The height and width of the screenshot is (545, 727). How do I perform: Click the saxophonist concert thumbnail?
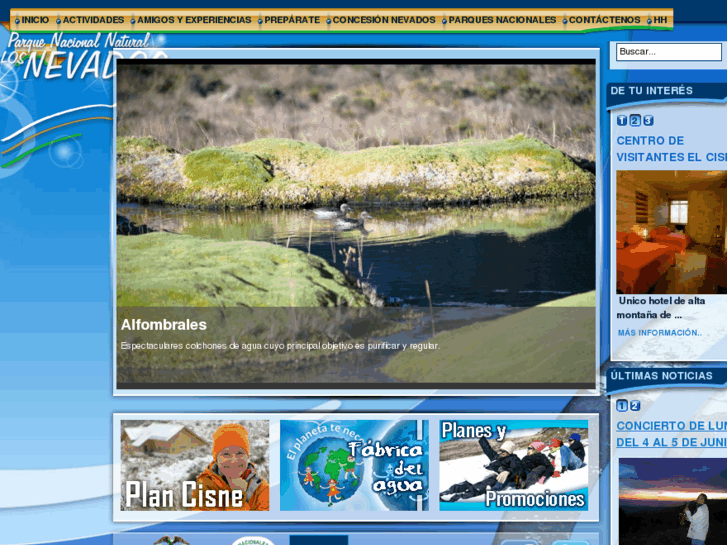pos(673,501)
